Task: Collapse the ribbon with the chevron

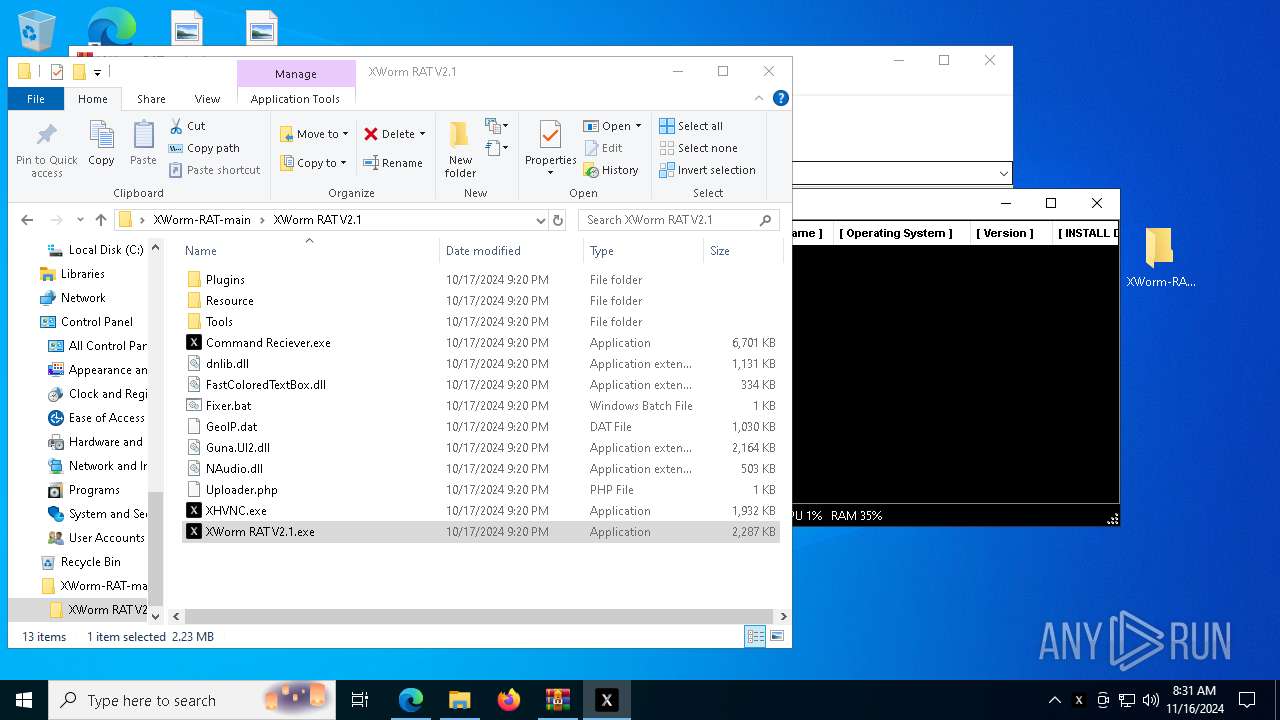Action: (759, 98)
